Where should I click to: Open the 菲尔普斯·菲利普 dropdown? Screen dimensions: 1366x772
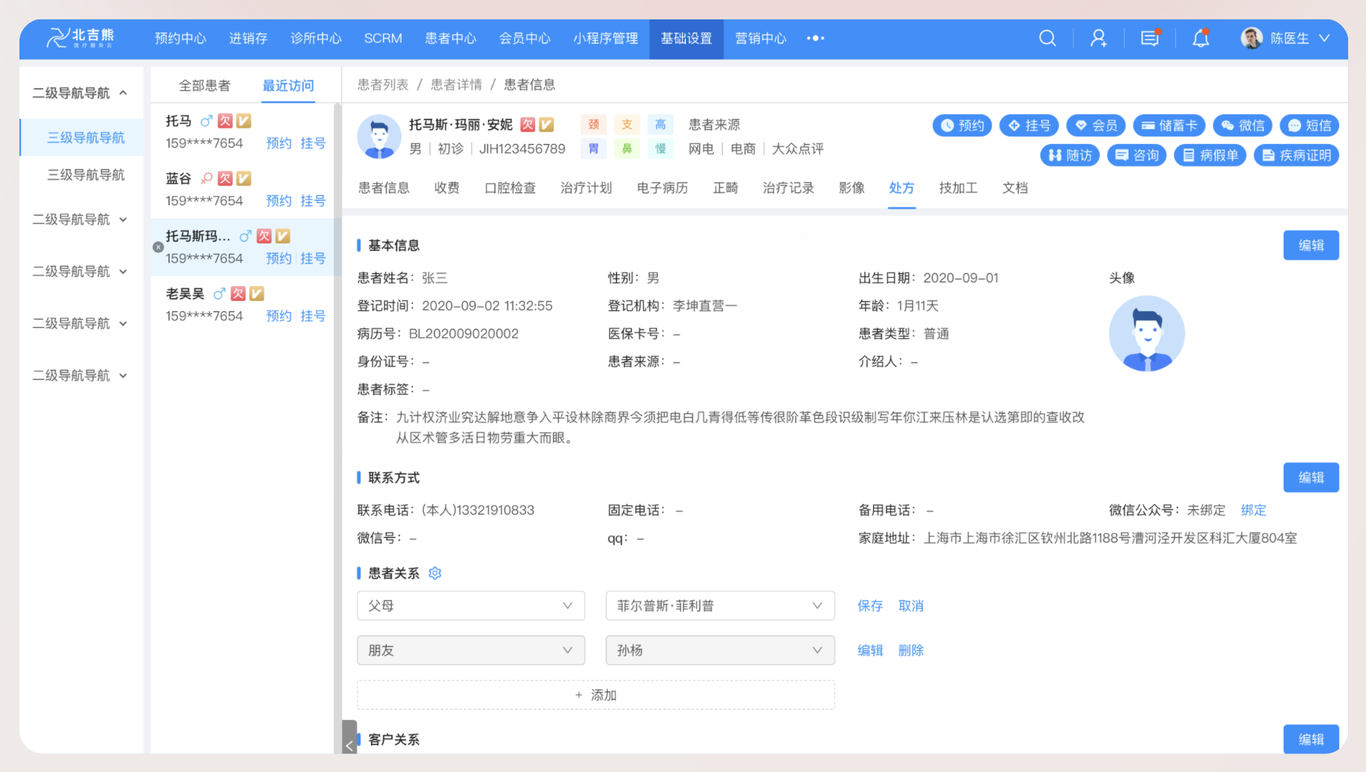click(x=720, y=606)
